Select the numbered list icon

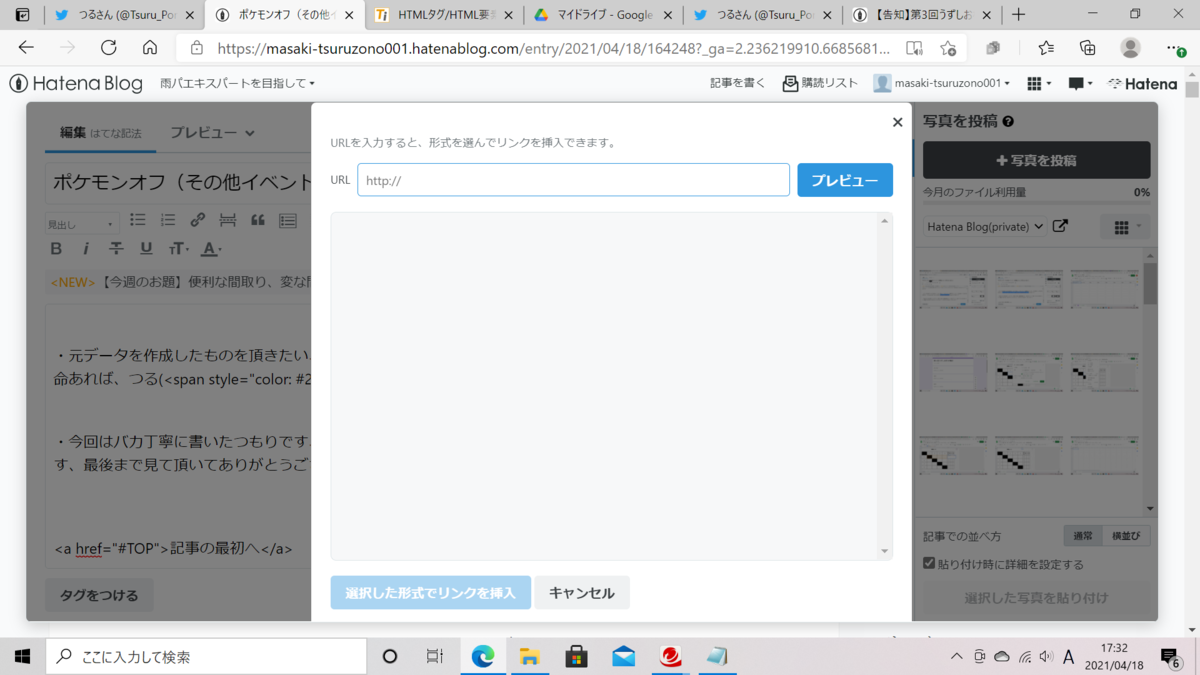point(167,220)
